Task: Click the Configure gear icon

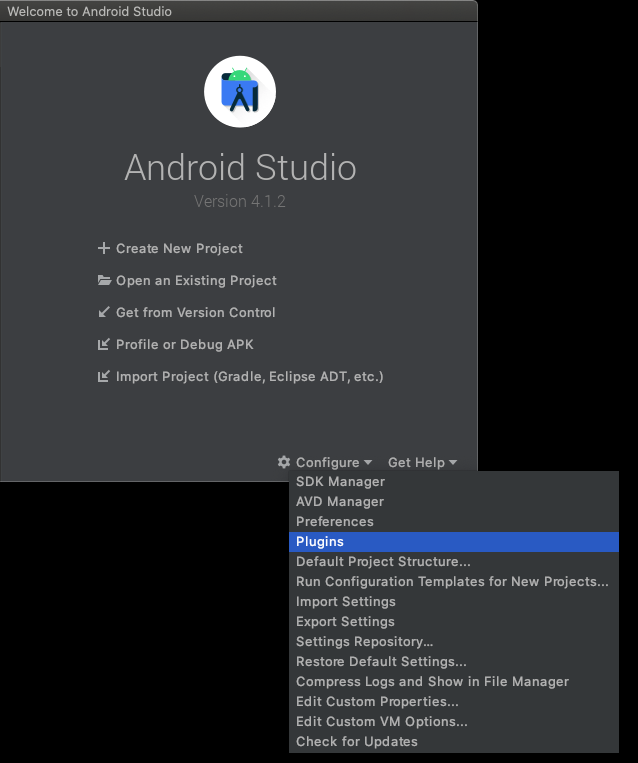Action: [284, 462]
